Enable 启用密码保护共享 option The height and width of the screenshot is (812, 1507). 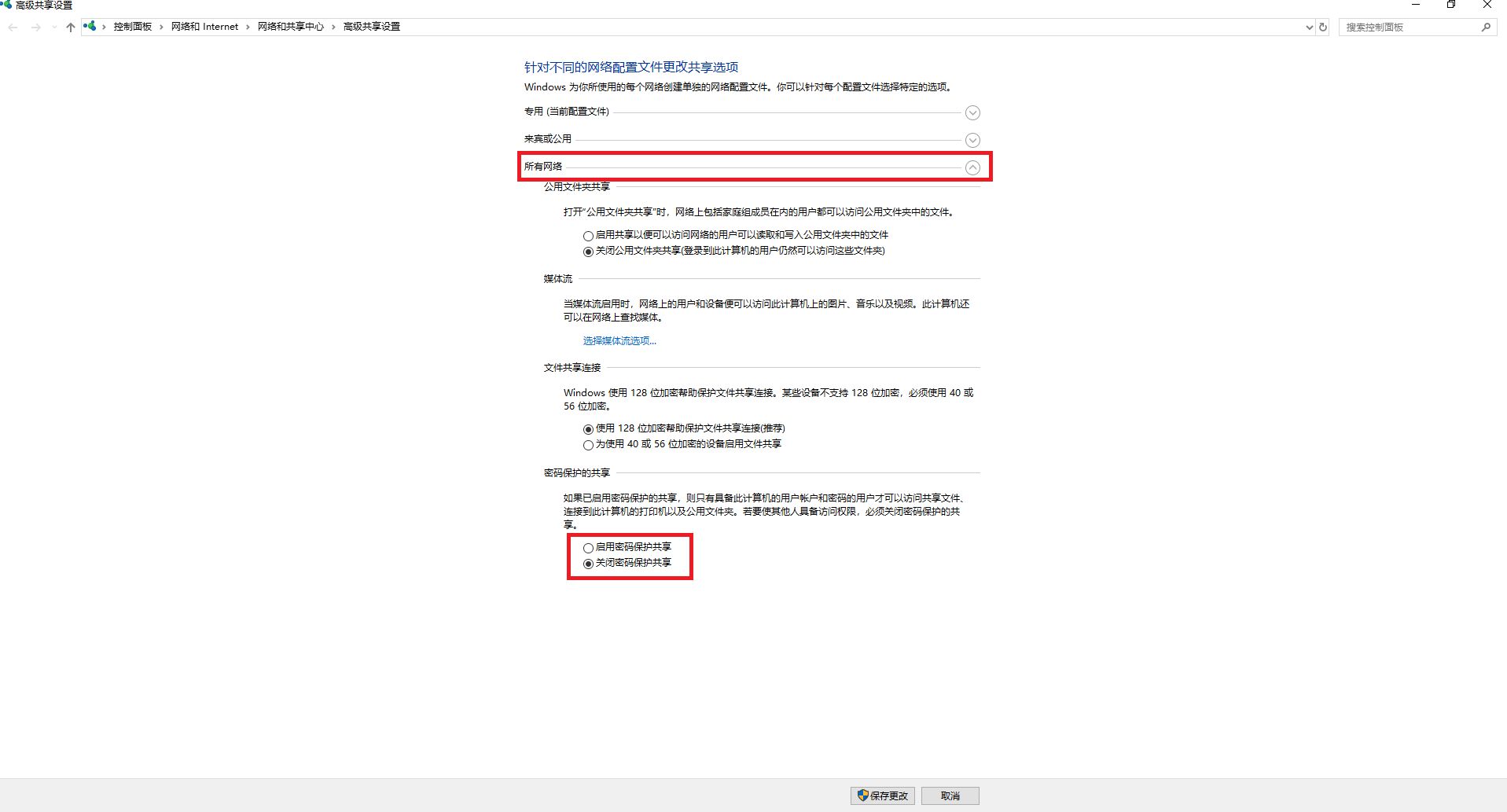pos(588,548)
